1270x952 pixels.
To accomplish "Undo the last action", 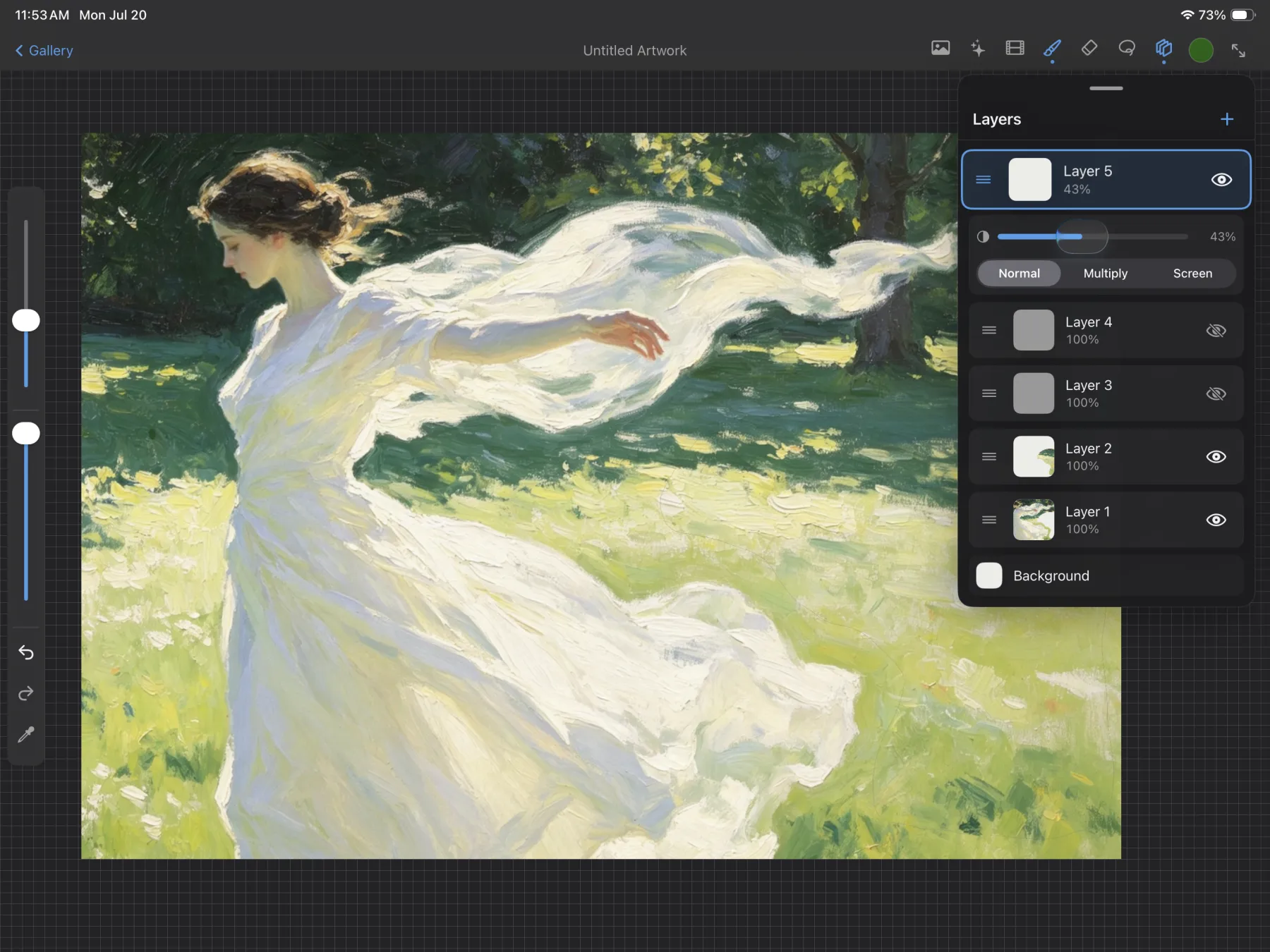I will click(26, 653).
